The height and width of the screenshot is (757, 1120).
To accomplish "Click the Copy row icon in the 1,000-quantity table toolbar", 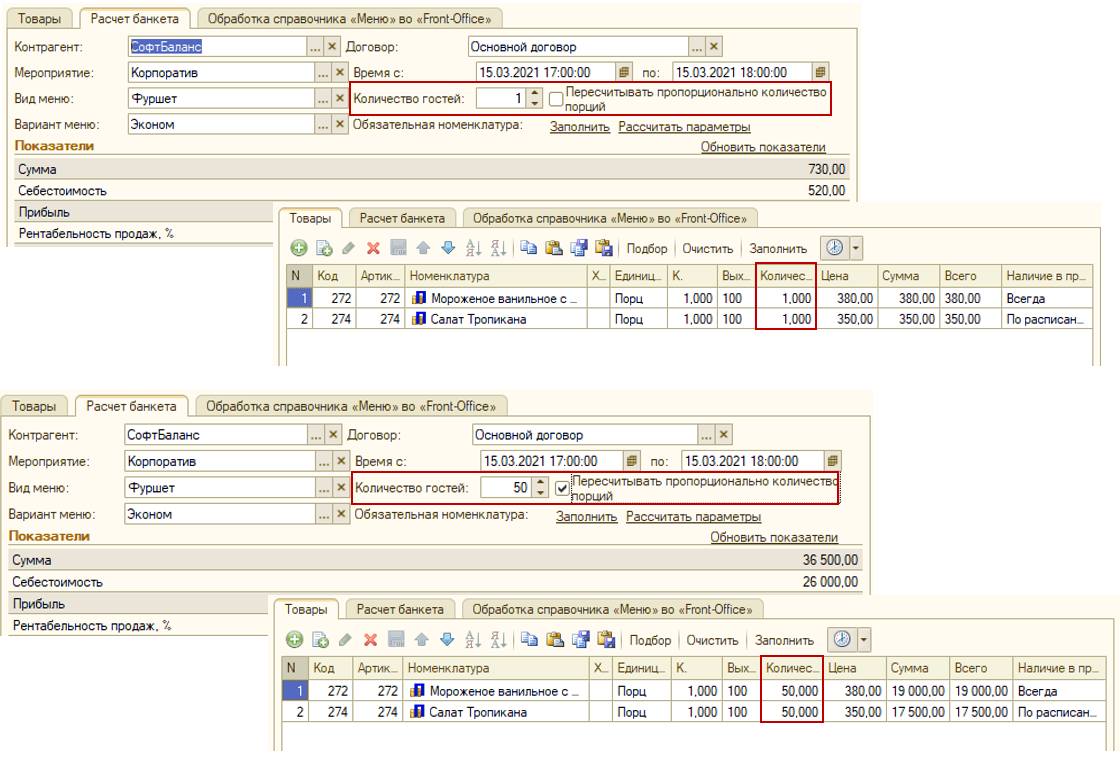I will [324, 248].
